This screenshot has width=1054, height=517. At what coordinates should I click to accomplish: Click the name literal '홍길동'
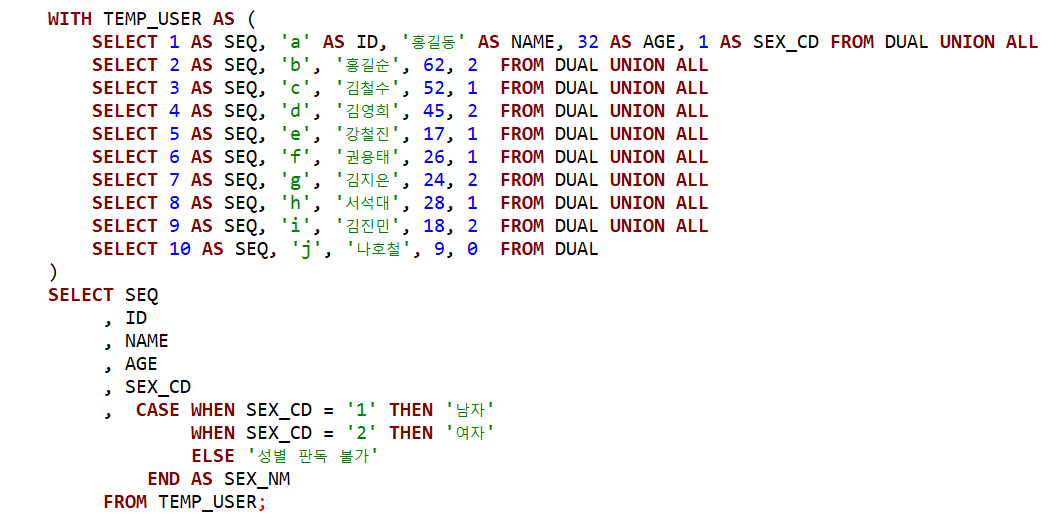(434, 42)
